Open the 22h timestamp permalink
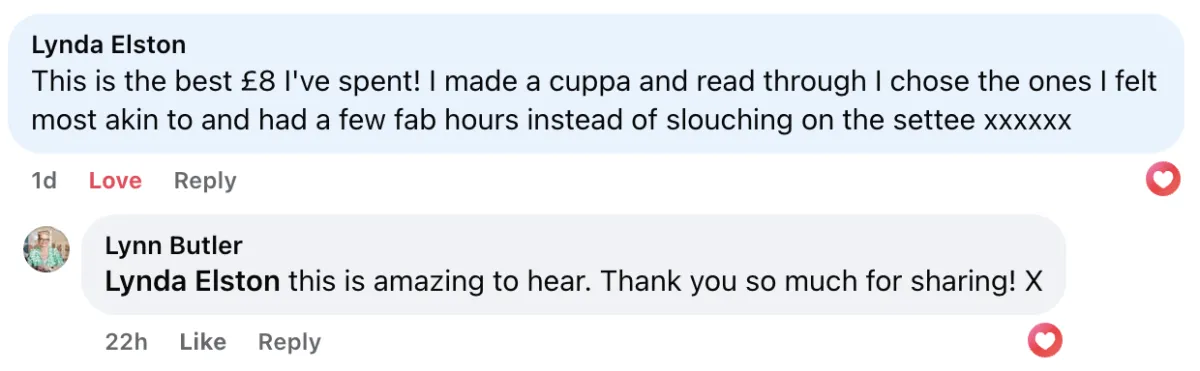Image resolution: width=1200 pixels, height=371 pixels. [x=126, y=342]
